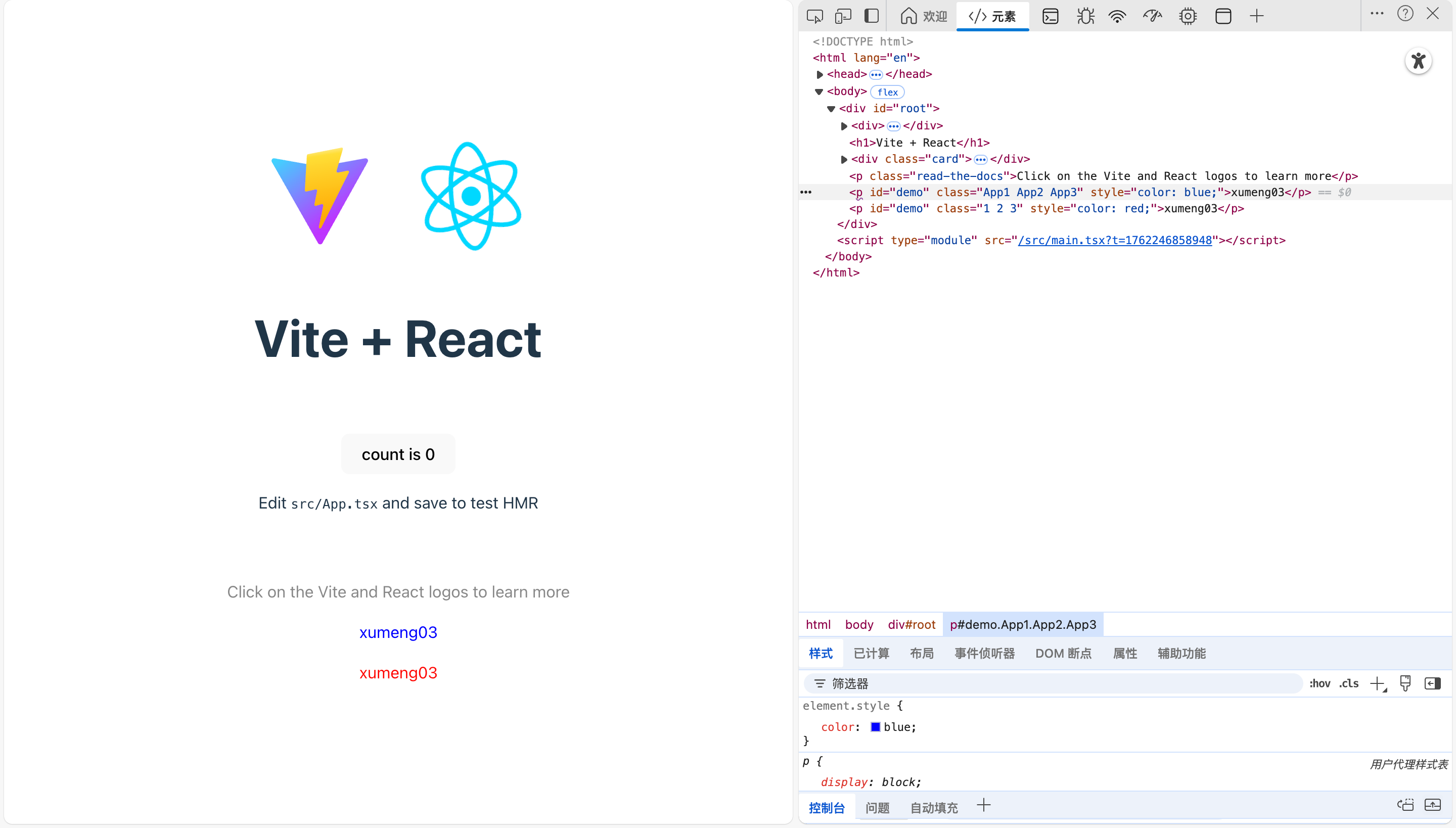The image size is (1456, 828).
Task: Open the Console panel icon in toolbar
Action: point(1050,16)
